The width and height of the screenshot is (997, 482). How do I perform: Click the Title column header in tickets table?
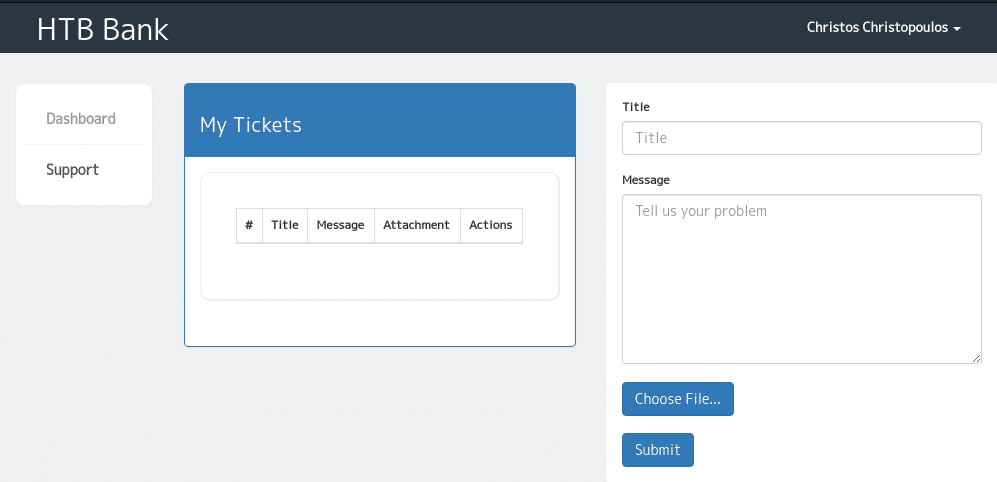coord(285,225)
